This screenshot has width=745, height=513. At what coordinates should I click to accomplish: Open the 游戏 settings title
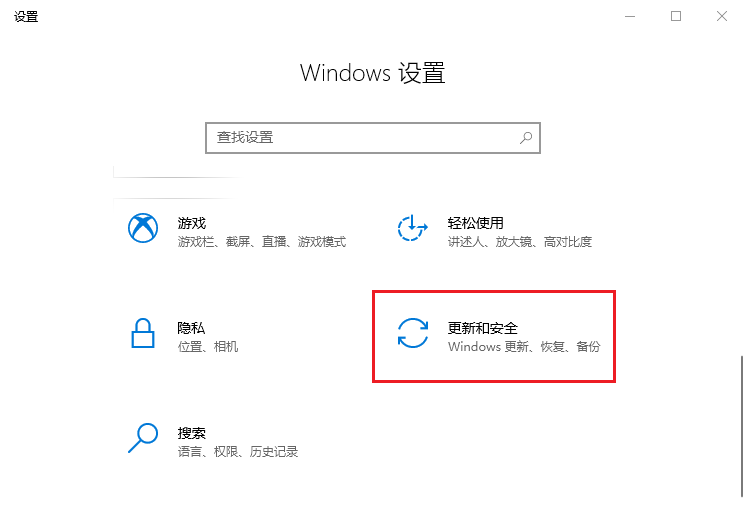point(192,223)
